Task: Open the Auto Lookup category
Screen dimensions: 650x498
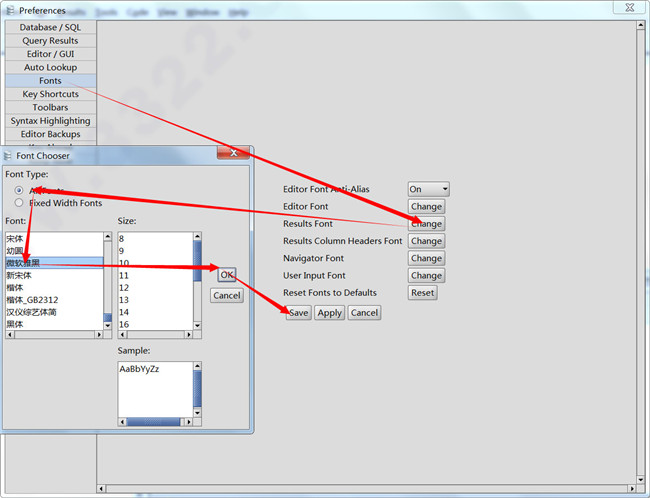Action: (x=50, y=67)
